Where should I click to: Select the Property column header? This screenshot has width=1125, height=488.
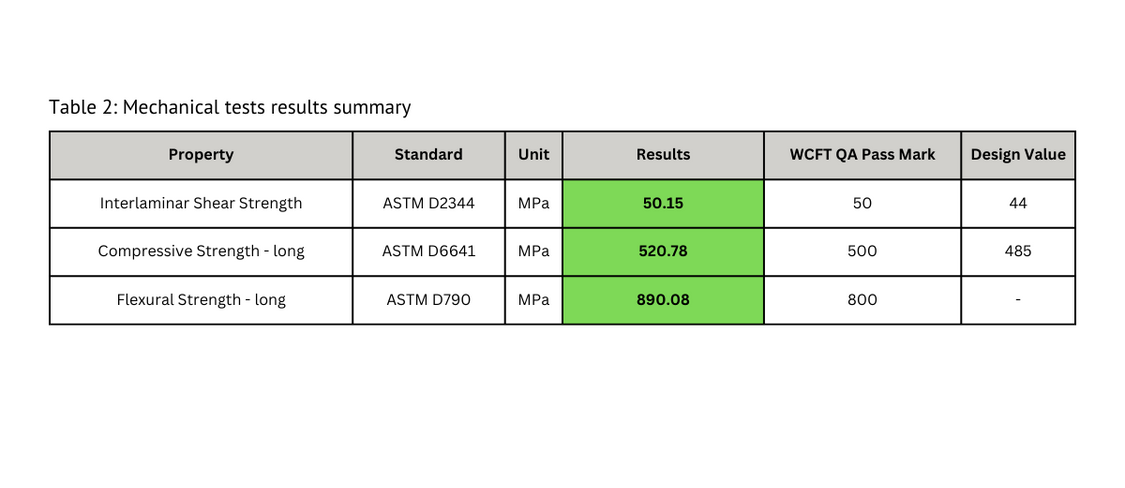coord(201,155)
